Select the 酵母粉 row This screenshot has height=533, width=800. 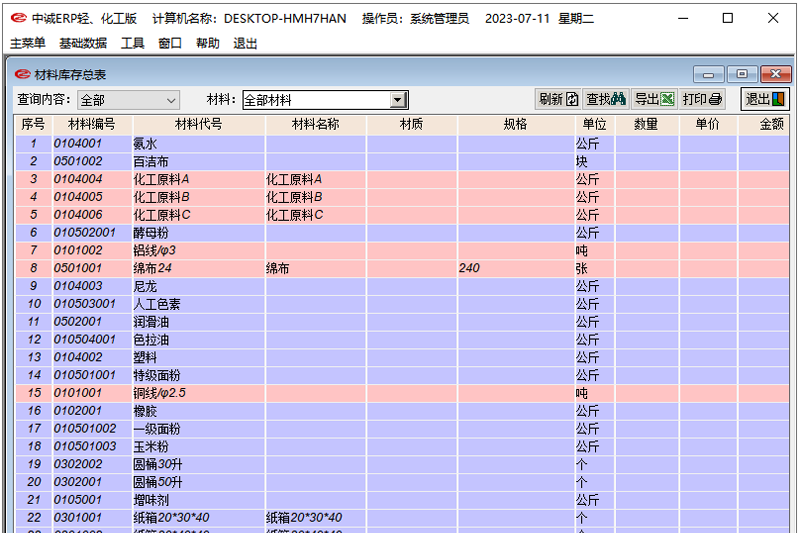point(402,233)
